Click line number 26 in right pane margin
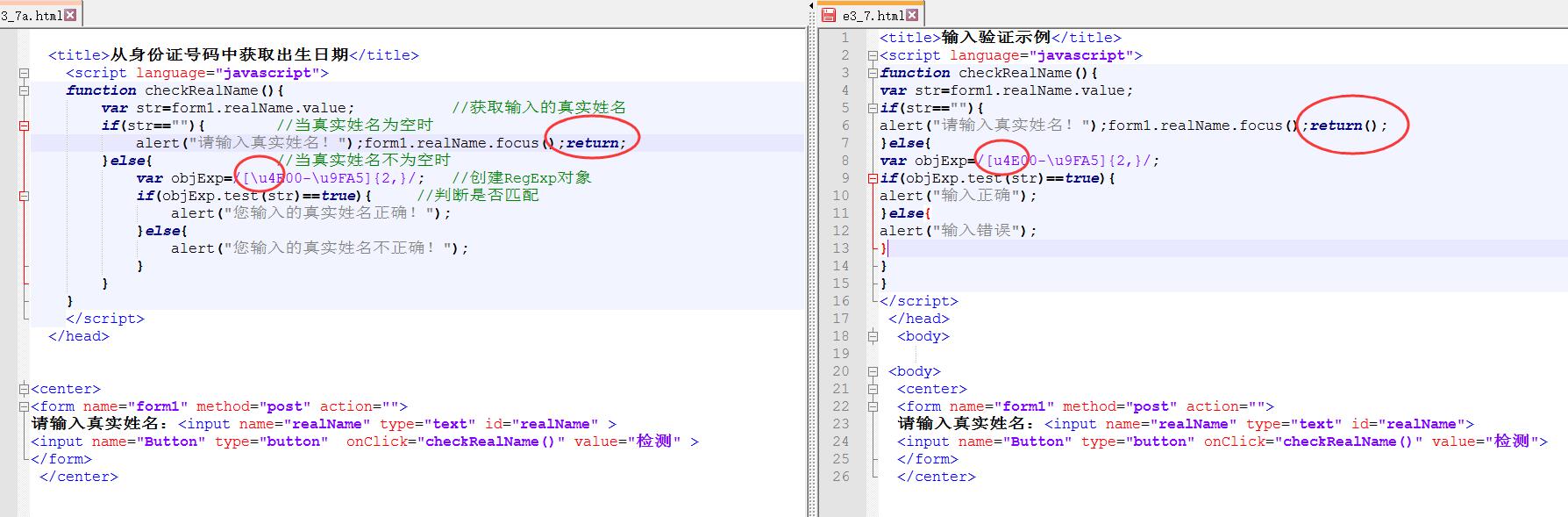1568x517 pixels. 841,477
